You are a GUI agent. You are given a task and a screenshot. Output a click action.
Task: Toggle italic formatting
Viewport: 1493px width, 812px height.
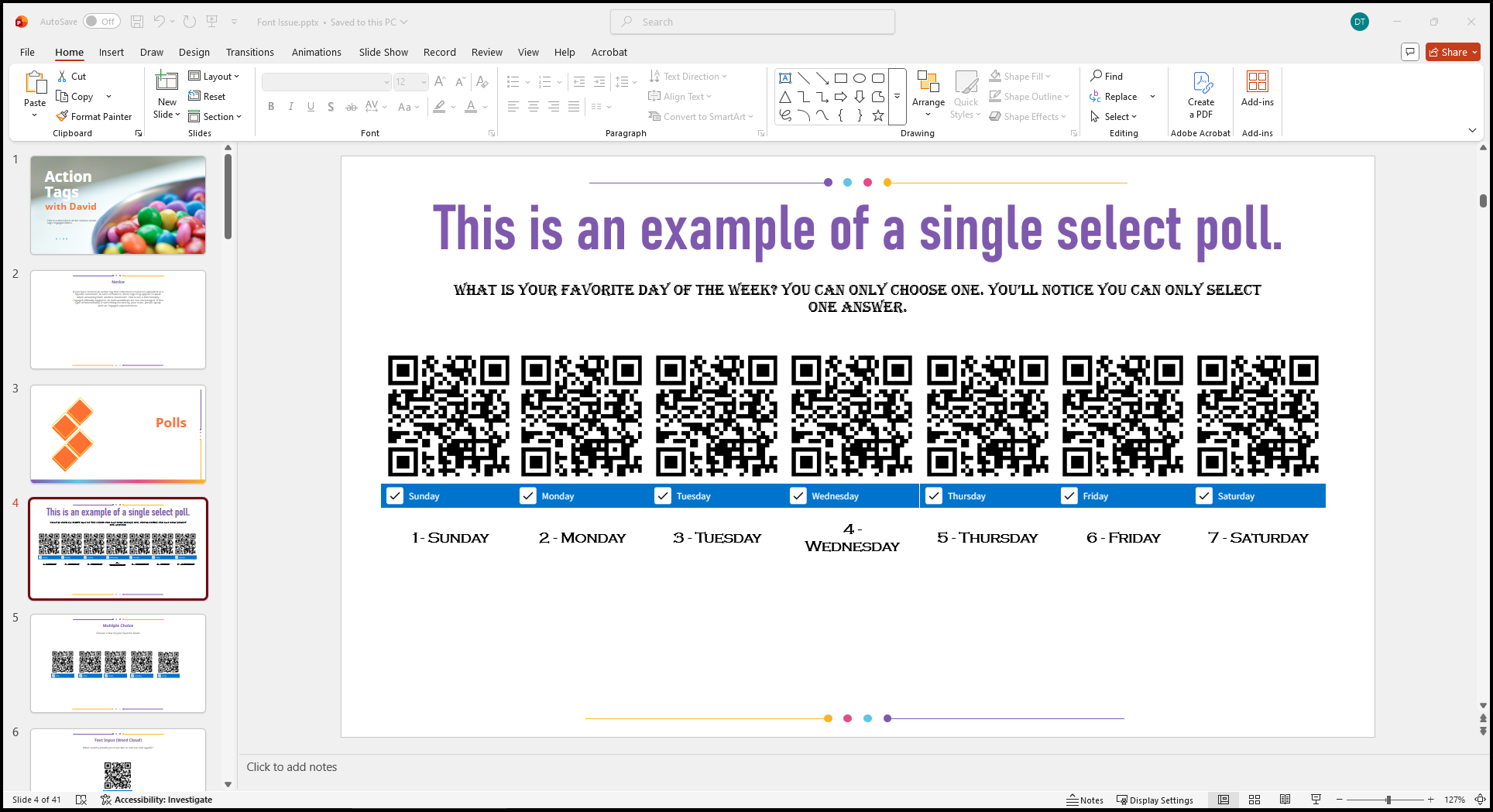(290, 107)
